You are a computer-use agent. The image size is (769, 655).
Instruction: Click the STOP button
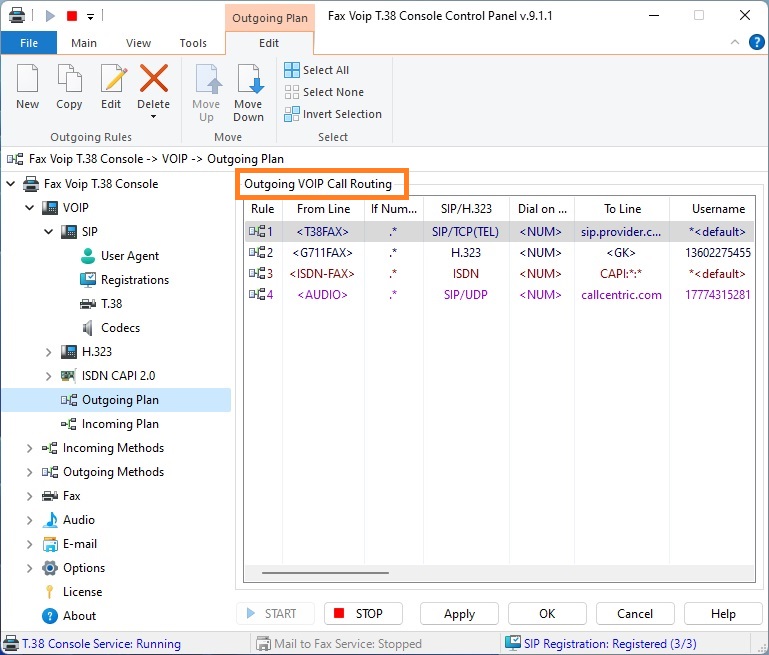[x=363, y=614]
